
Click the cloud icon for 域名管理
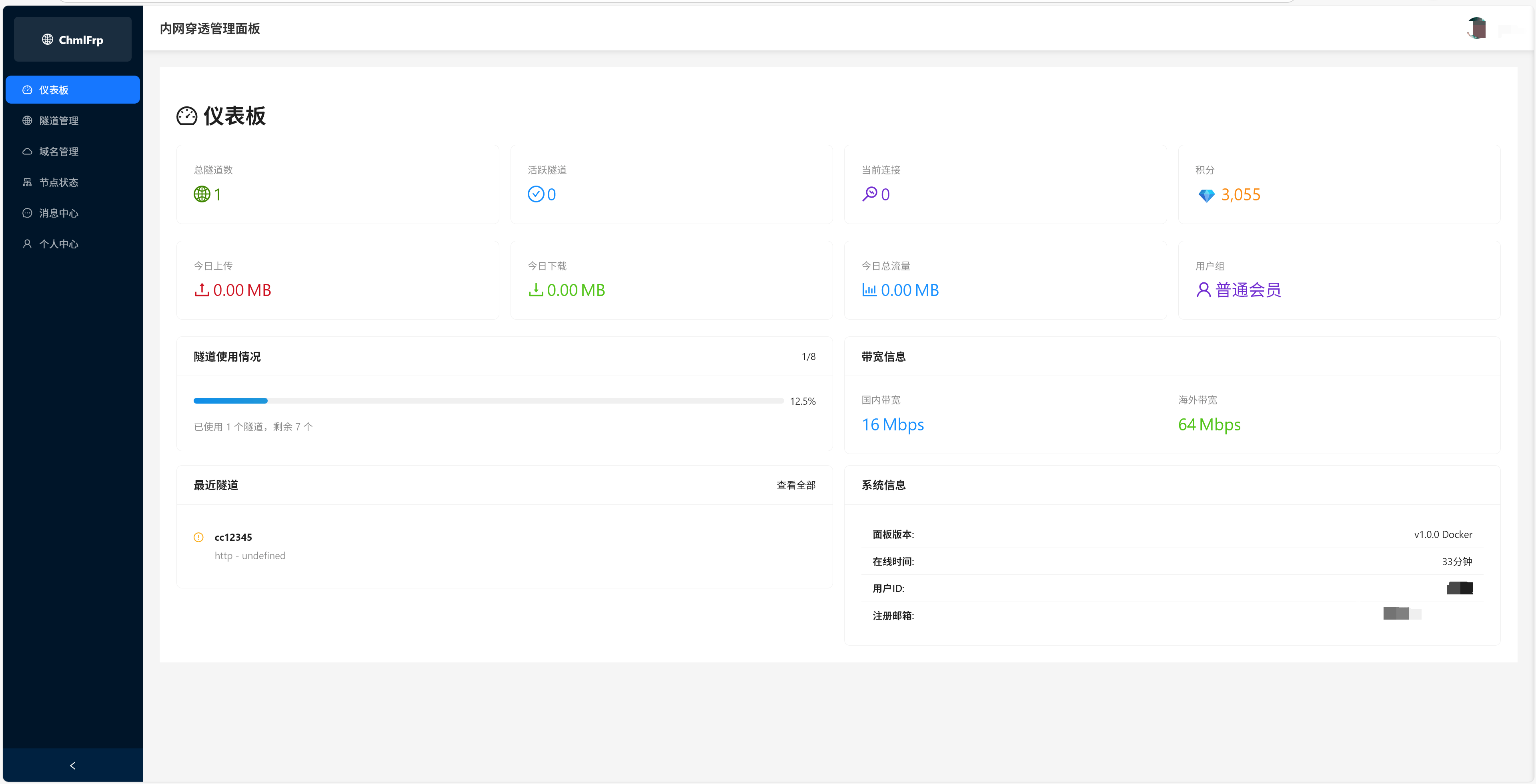click(28, 151)
